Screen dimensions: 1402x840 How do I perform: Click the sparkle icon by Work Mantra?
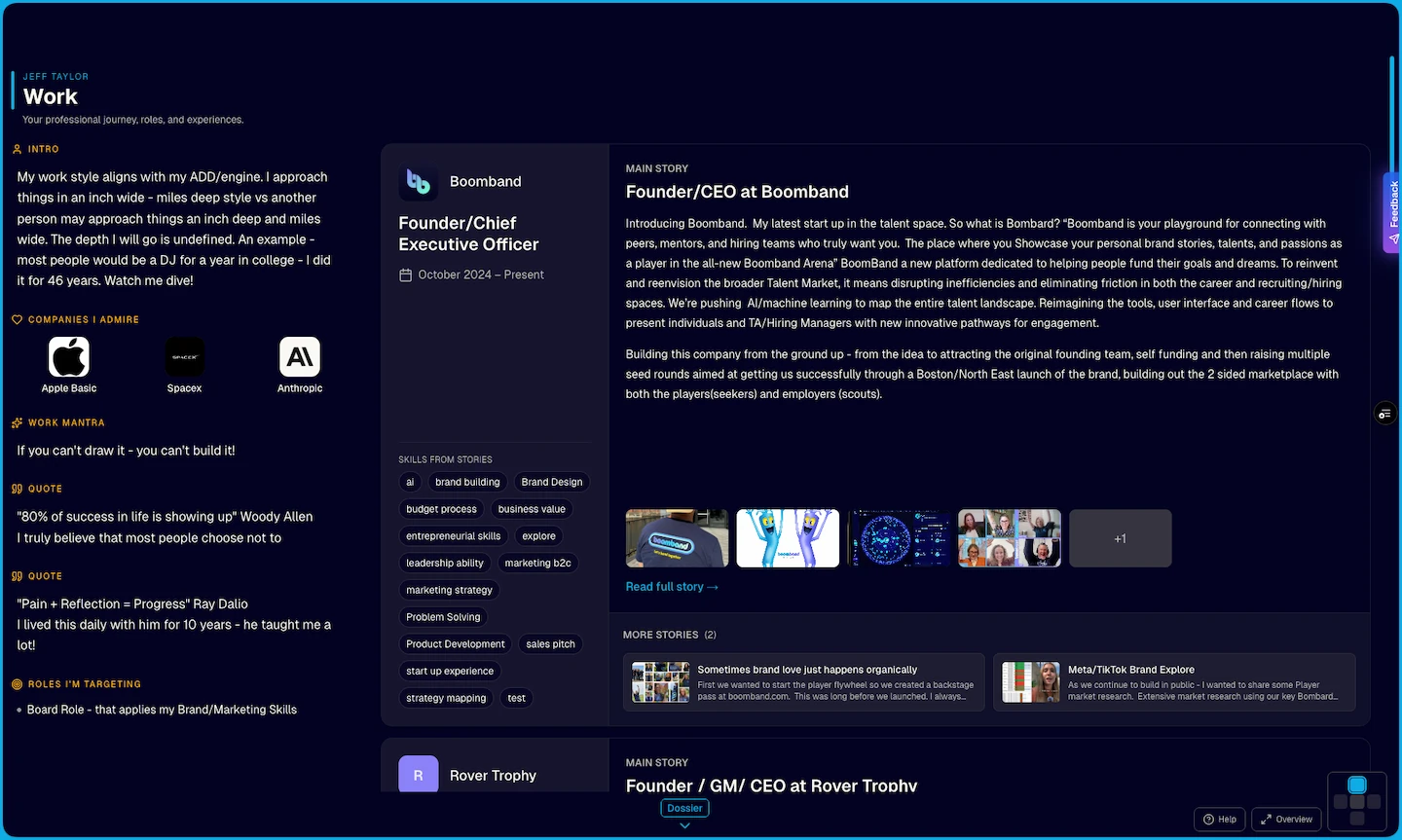[17, 422]
